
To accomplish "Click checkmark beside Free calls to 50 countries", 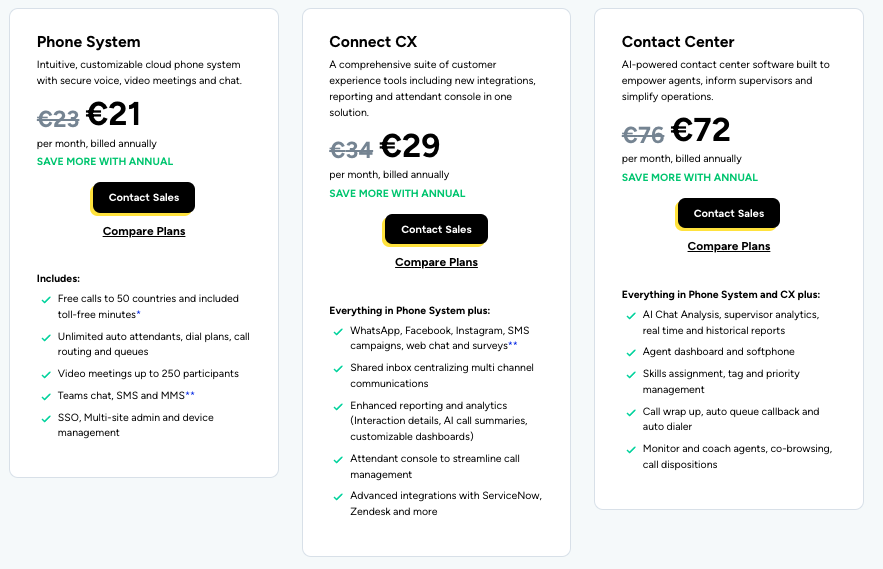I will click(x=46, y=299).
